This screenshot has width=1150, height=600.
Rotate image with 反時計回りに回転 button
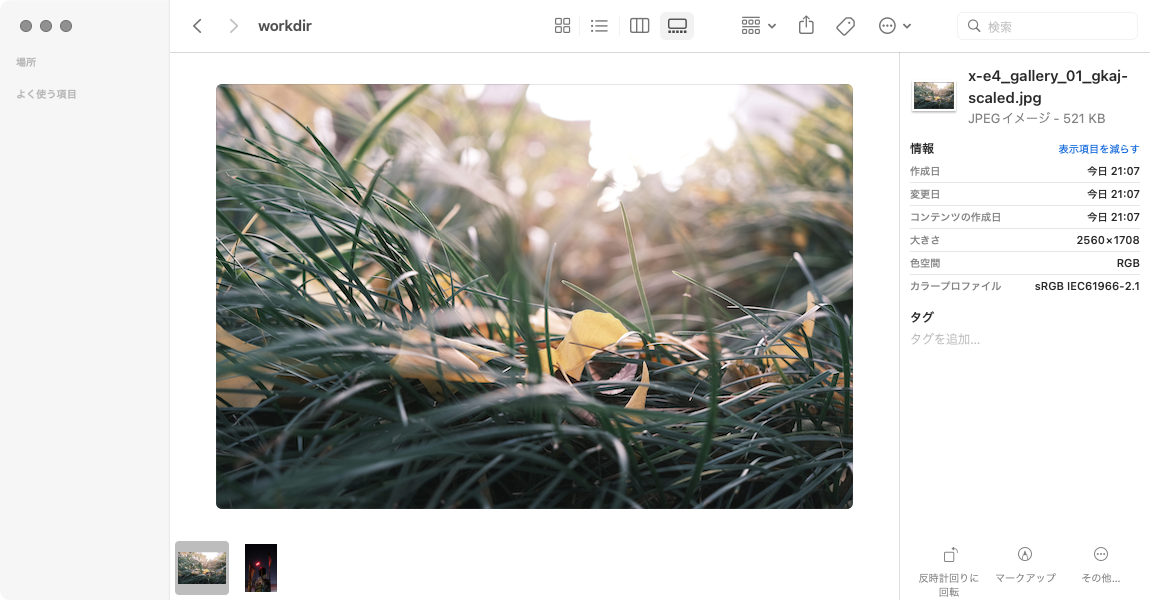(x=949, y=571)
